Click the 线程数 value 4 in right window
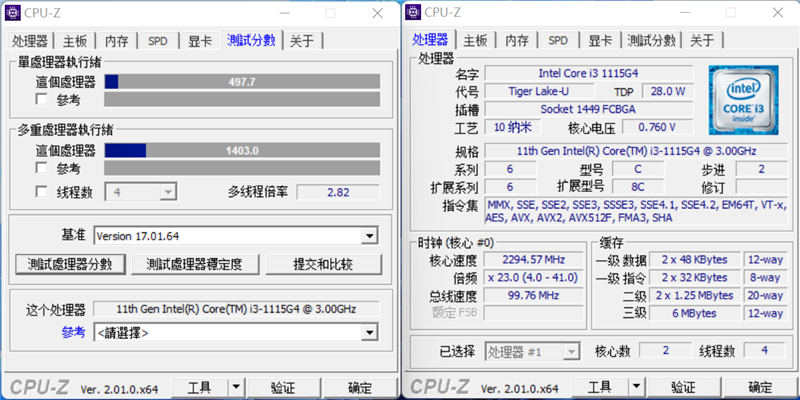Screen dimensions: 800x400 tap(764, 351)
